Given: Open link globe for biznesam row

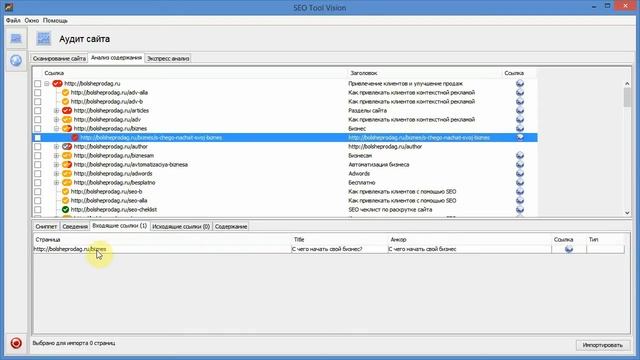Looking at the screenshot, I should tap(520, 155).
